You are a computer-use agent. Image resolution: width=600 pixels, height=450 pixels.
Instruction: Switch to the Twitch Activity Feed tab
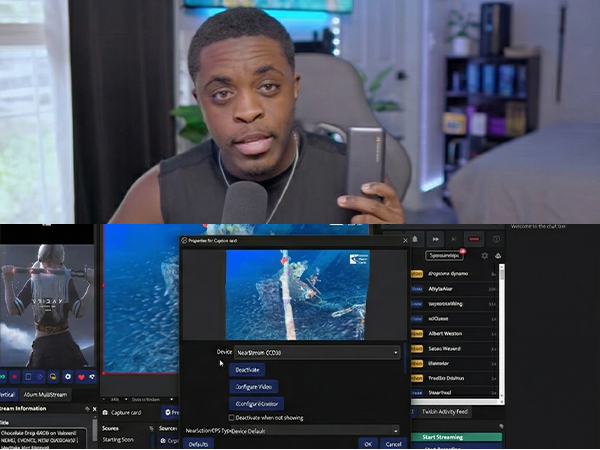(445, 412)
